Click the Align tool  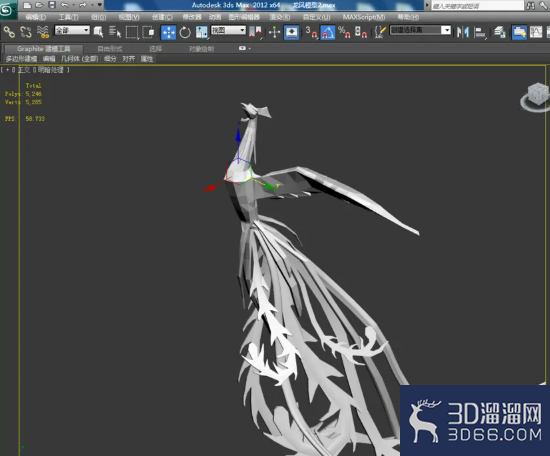(480, 32)
